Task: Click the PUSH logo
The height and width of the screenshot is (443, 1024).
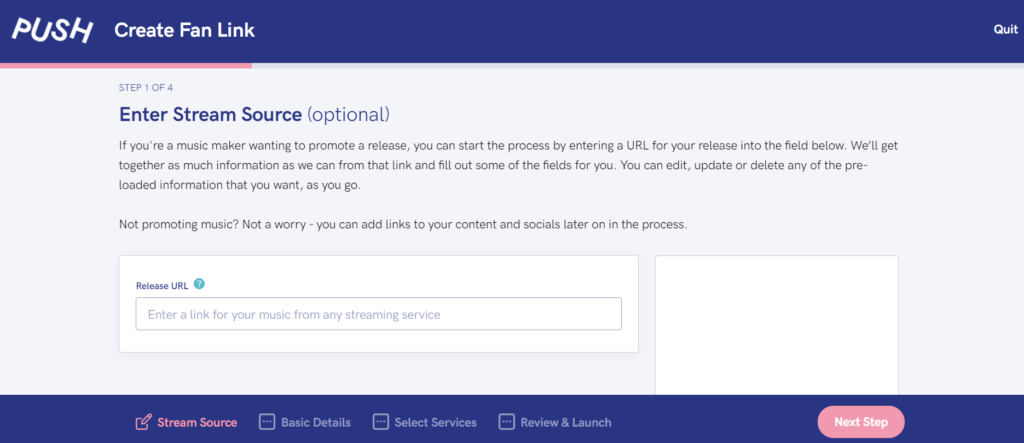Action: [53, 30]
